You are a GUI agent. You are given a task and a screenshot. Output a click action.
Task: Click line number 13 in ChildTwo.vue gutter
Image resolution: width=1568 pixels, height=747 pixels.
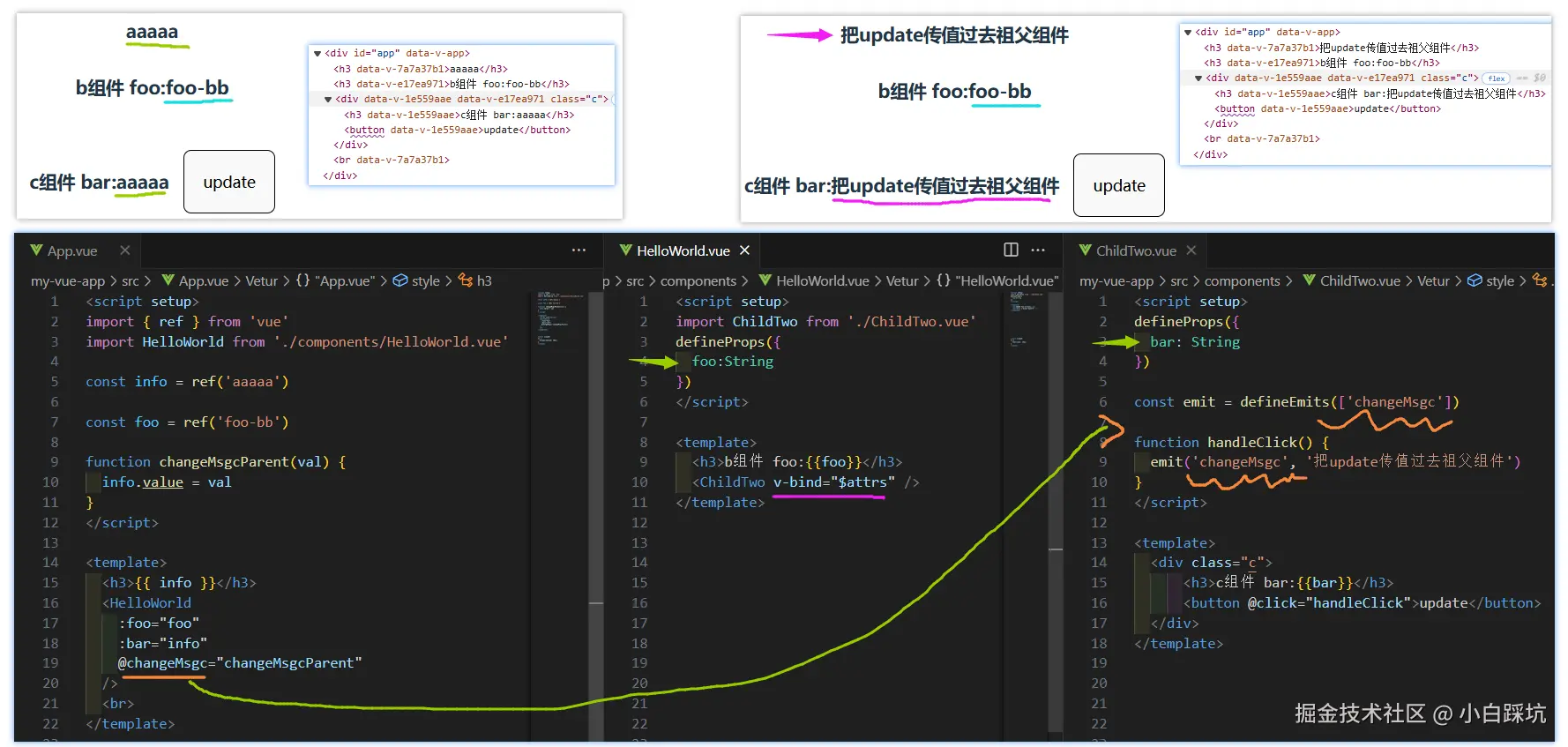(x=1098, y=542)
